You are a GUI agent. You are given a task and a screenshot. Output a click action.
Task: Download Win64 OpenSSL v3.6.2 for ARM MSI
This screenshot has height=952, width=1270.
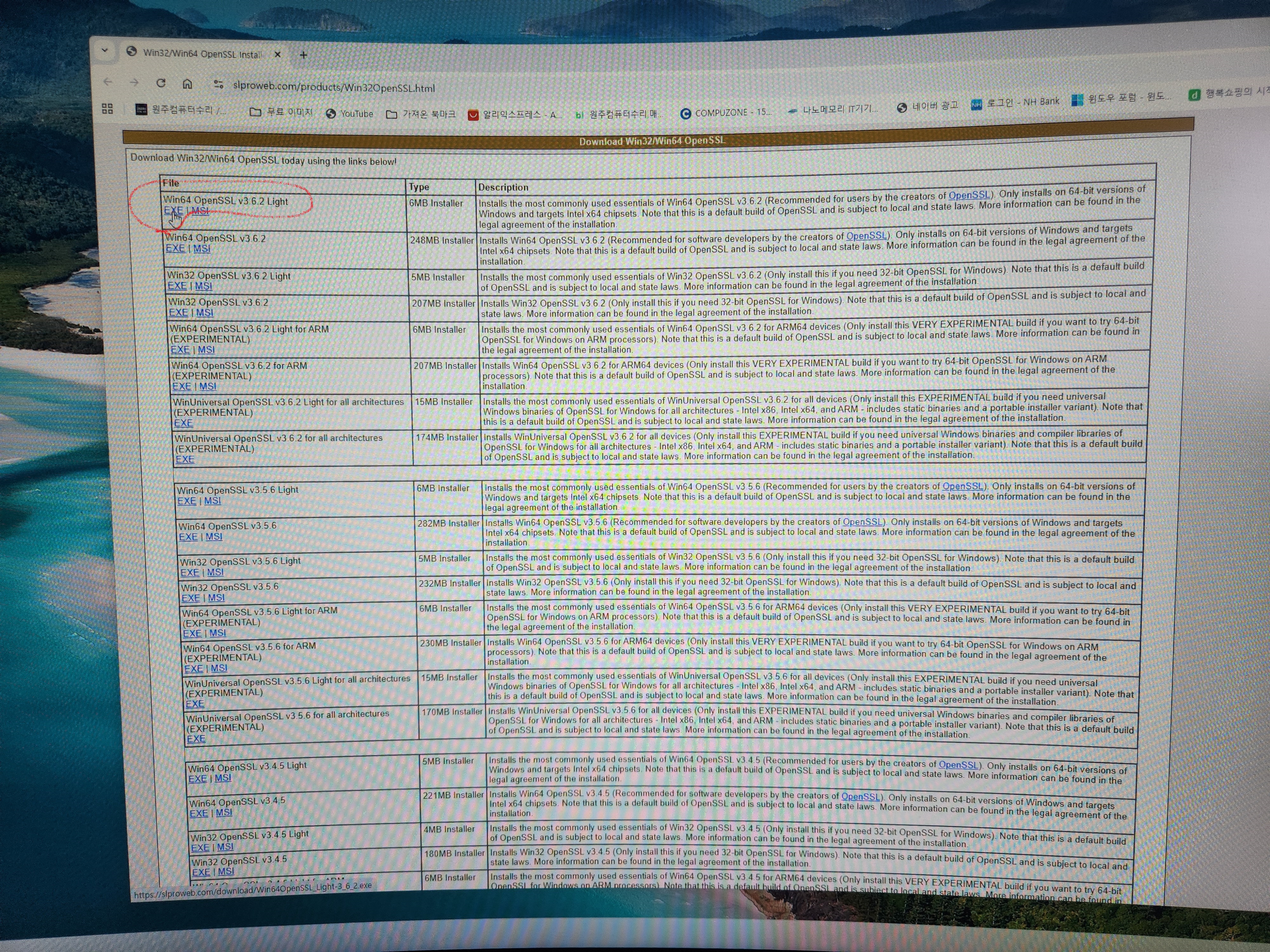(x=207, y=387)
